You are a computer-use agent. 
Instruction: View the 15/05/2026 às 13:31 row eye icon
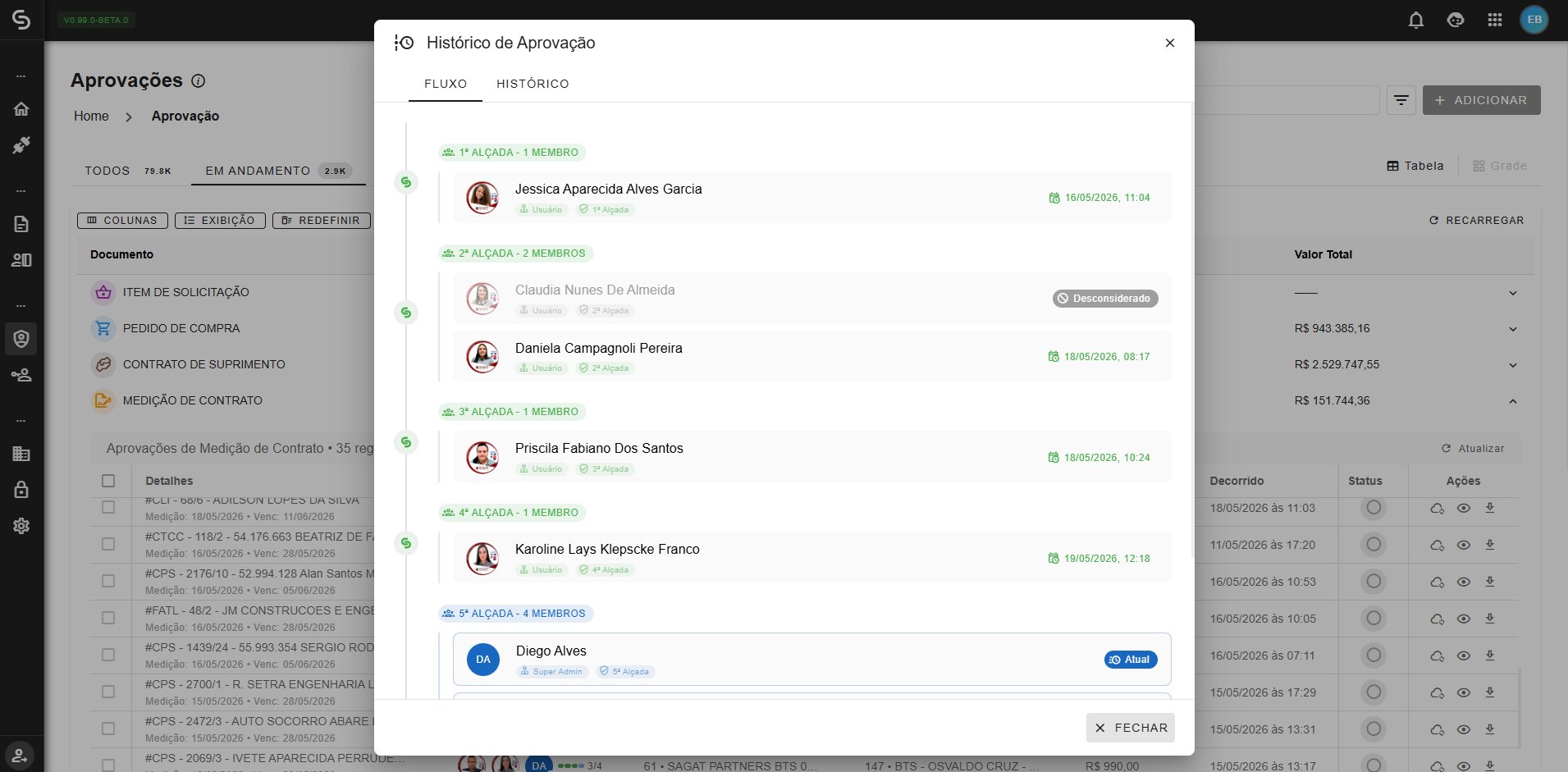(1463, 729)
